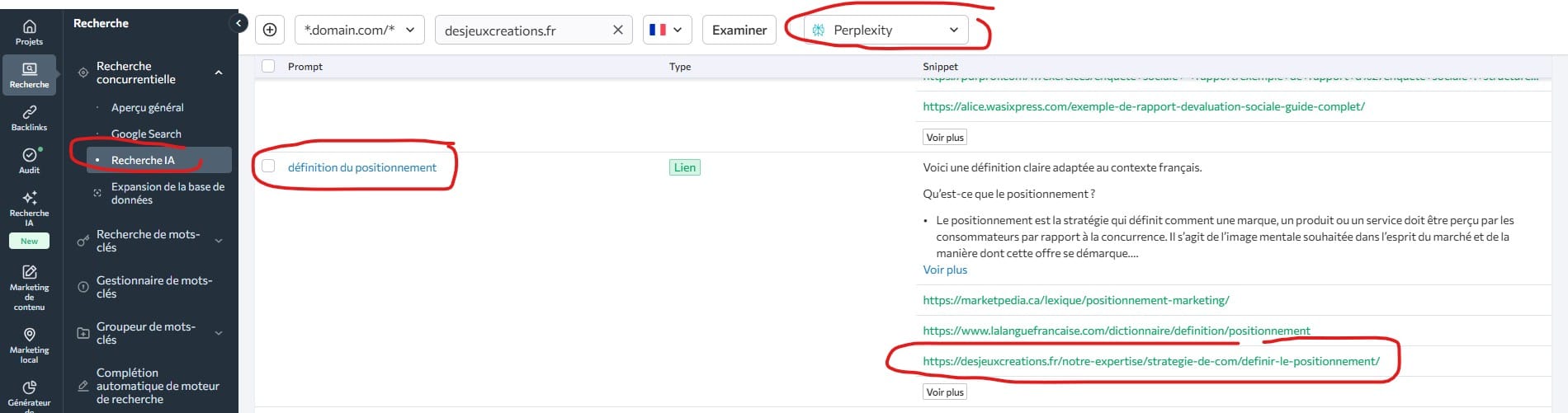Viewport: 1568px width, 413px height.
Task: Open the *.domain.com/* scope dropdown
Action: 359,30
